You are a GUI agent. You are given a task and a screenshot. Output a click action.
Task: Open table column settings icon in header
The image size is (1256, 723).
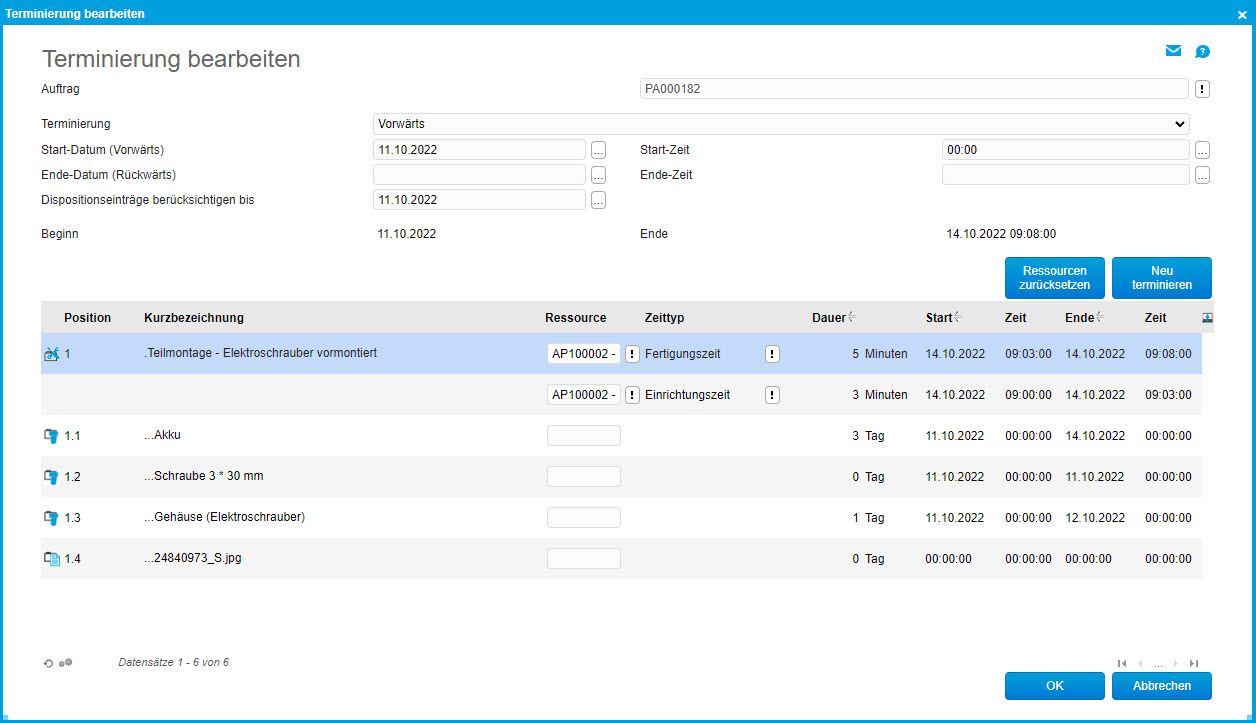(1208, 317)
